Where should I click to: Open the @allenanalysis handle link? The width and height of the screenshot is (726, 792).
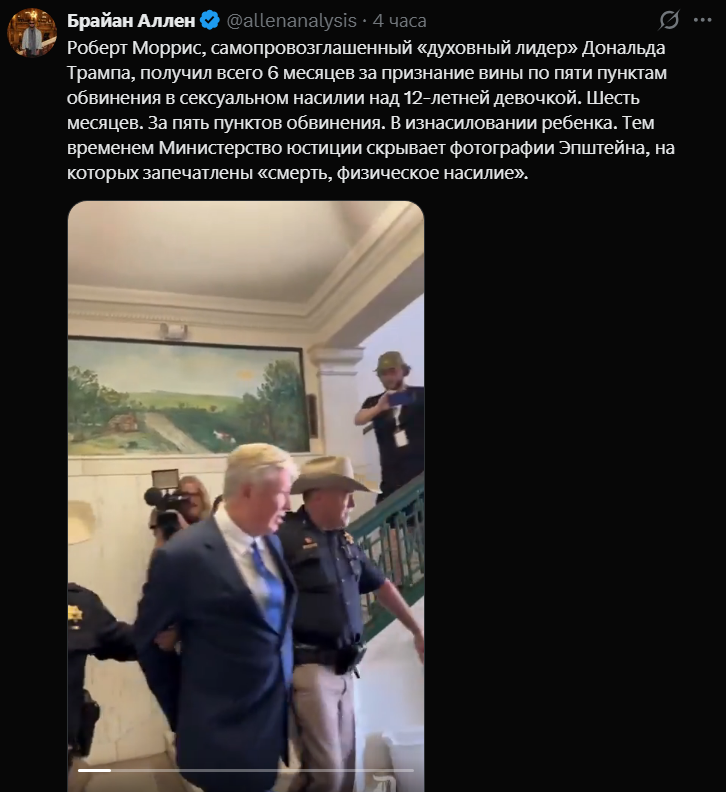point(292,21)
